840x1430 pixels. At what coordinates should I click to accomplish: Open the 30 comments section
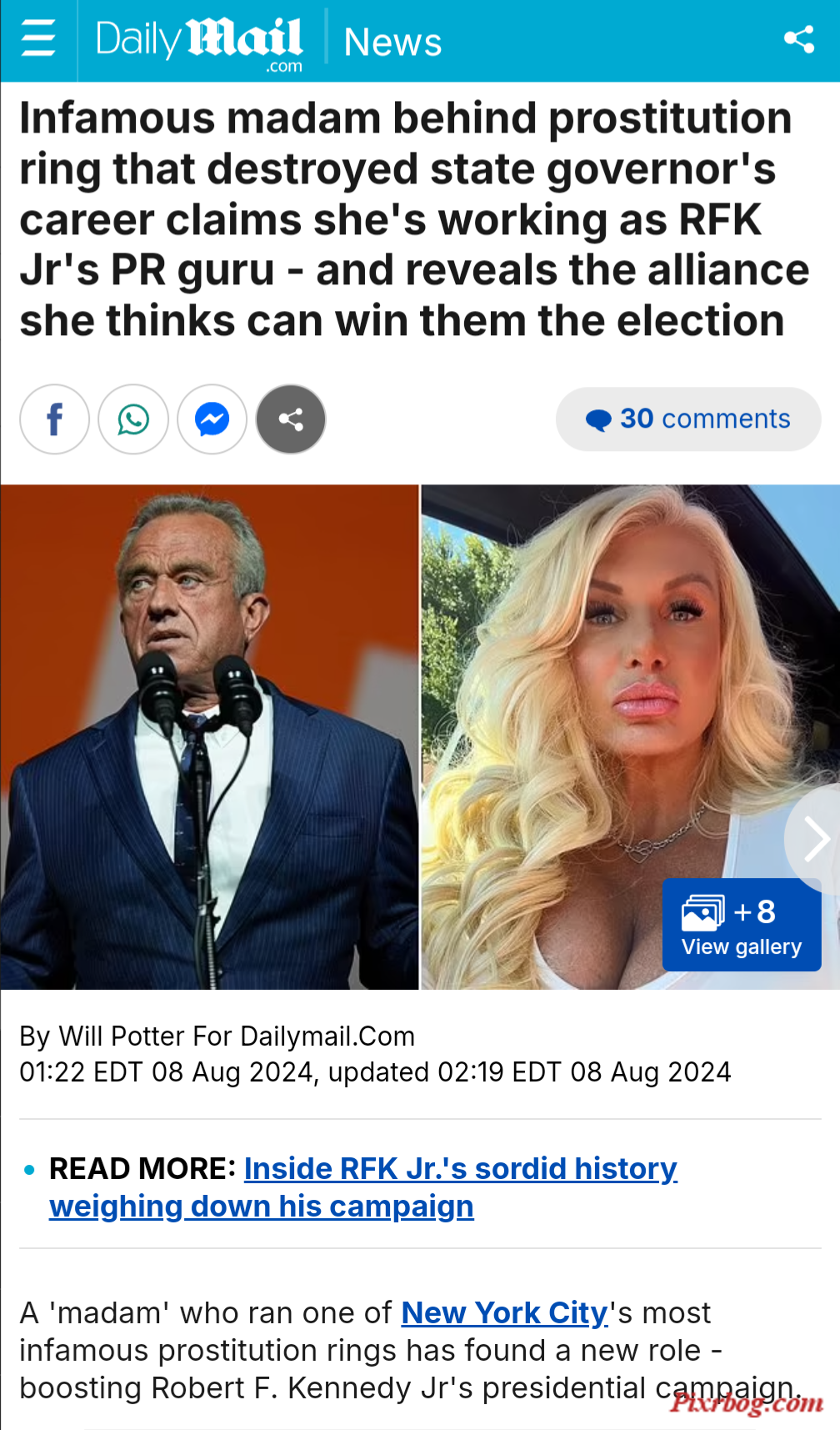[x=688, y=419]
